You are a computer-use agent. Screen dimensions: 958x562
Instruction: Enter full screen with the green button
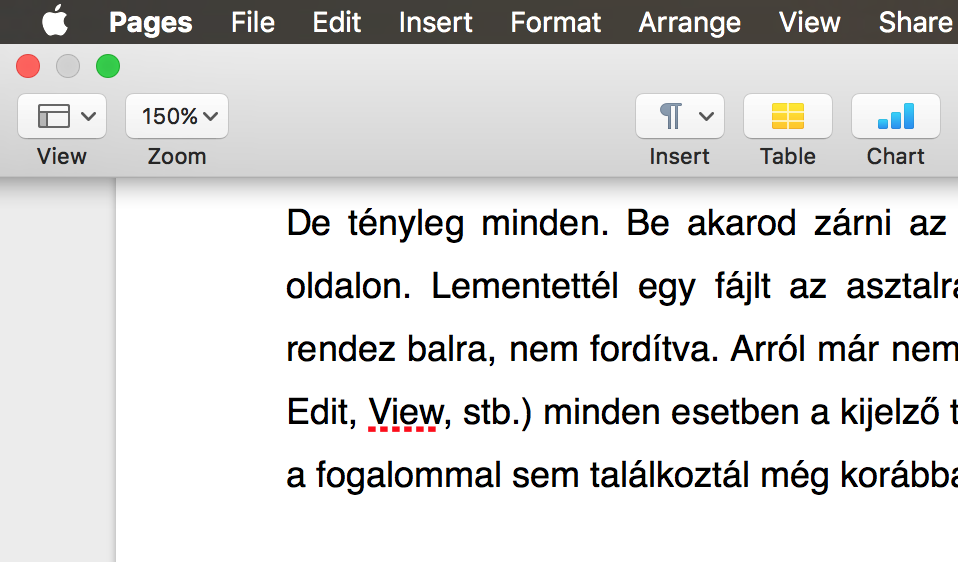pos(107,67)
